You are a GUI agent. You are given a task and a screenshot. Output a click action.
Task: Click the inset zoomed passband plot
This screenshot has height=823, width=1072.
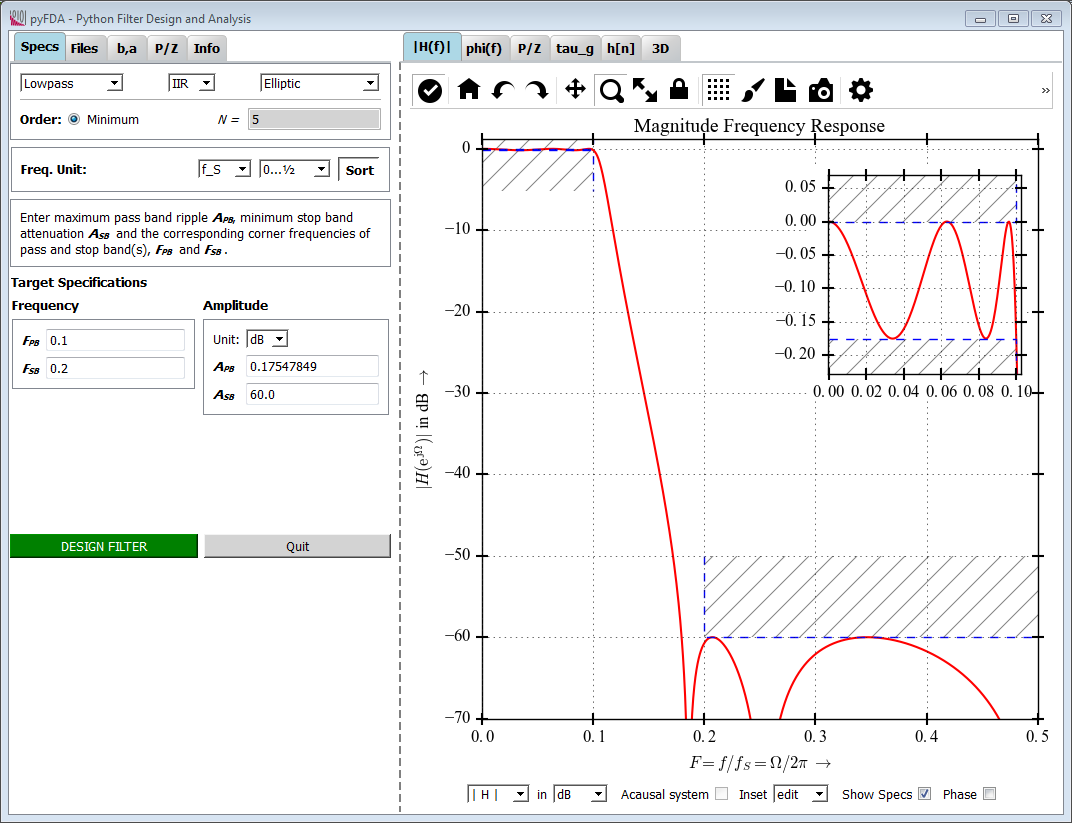(x=923, y=274)
